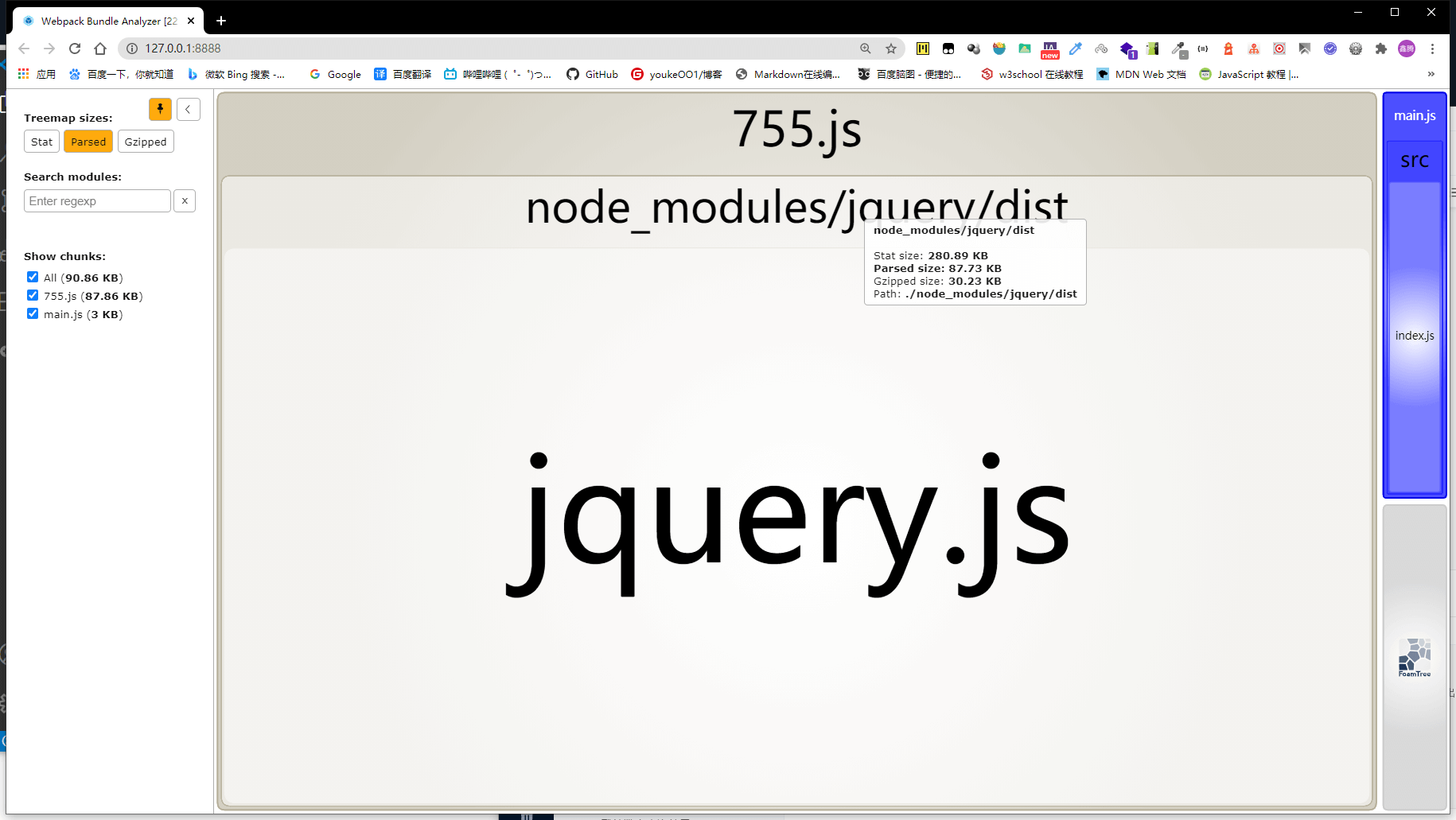The image size is (1456, 820).
Task: Switch treemap sizes to Gzipped
Action: [x=146, y=142]
